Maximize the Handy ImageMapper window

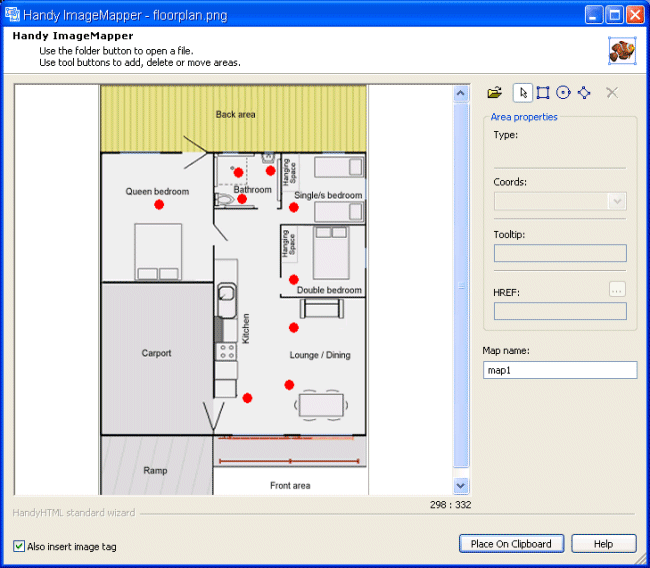614,15
